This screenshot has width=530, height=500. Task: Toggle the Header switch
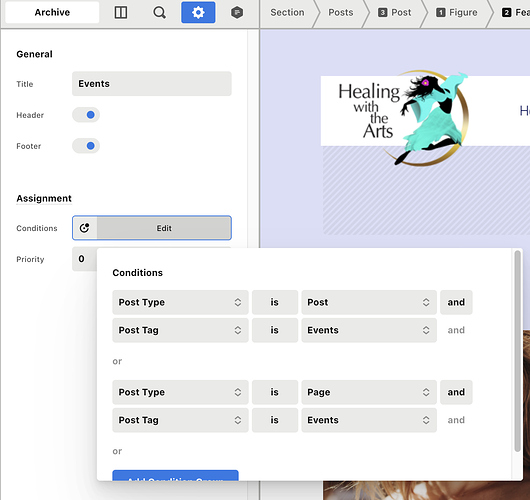coord(86,115)
